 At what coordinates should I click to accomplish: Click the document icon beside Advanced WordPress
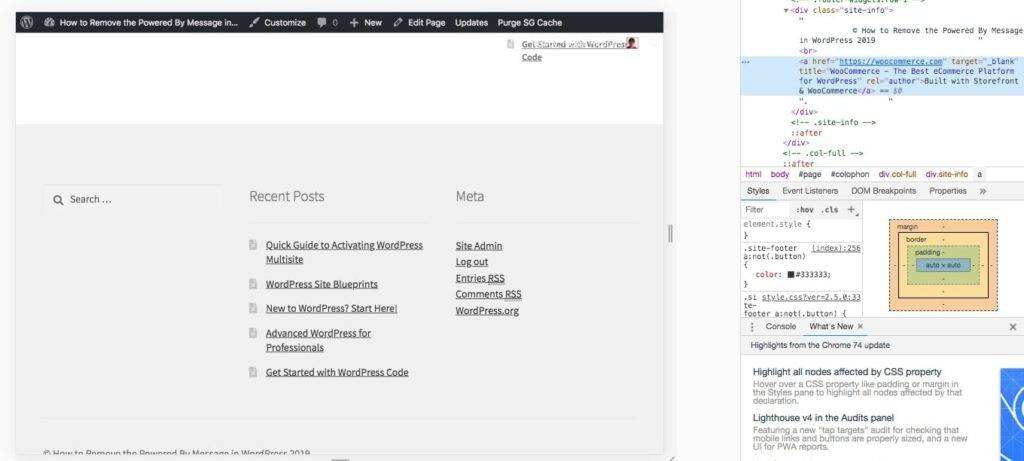coord(253,333)
